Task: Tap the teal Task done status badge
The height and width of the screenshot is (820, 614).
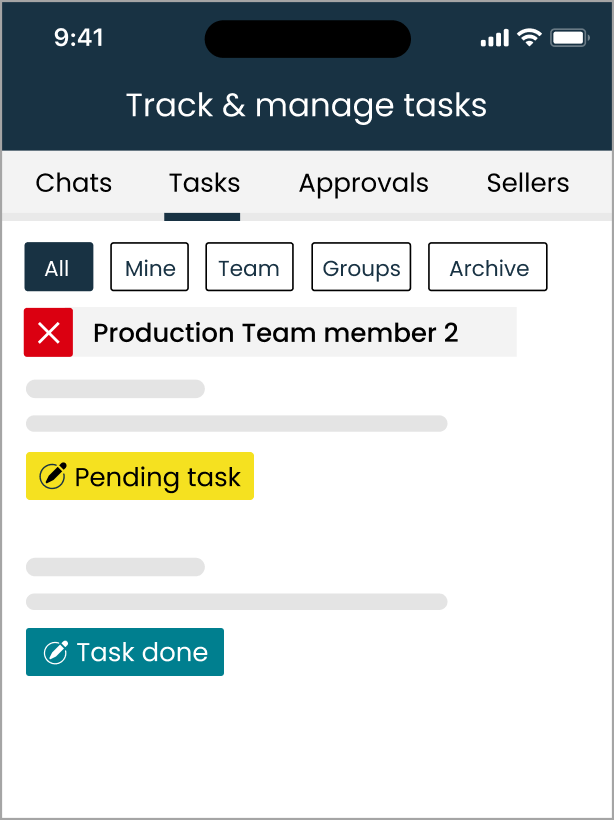Action: (x=124, y=652)
